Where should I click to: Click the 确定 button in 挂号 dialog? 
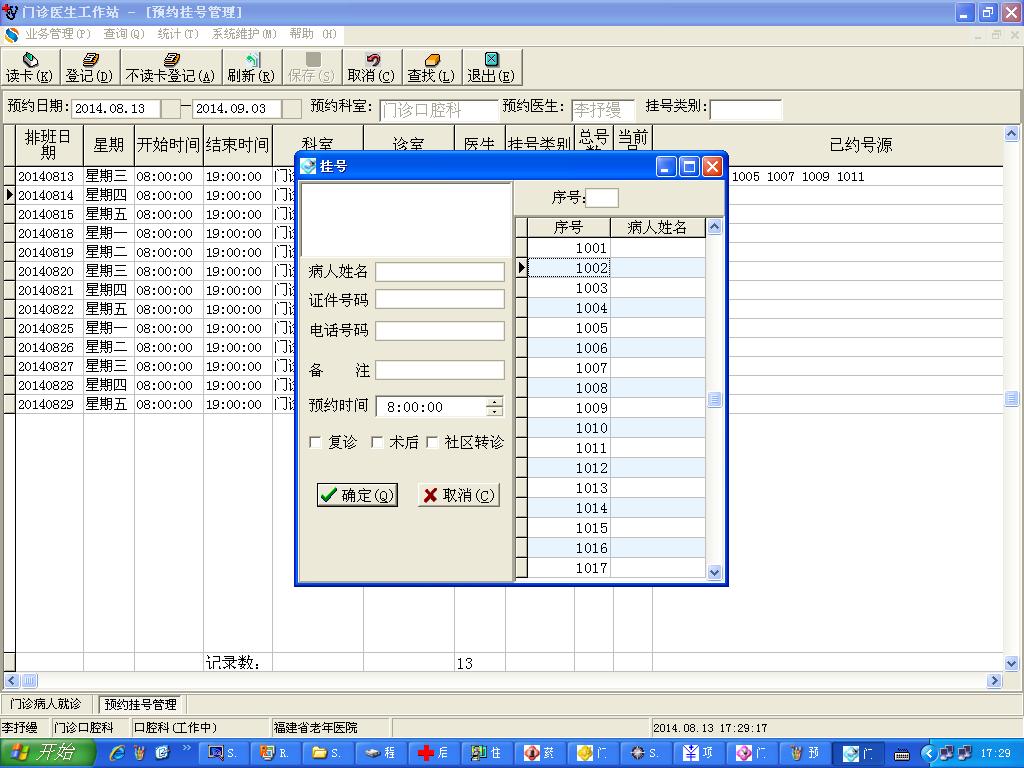[x=357, y=495]
